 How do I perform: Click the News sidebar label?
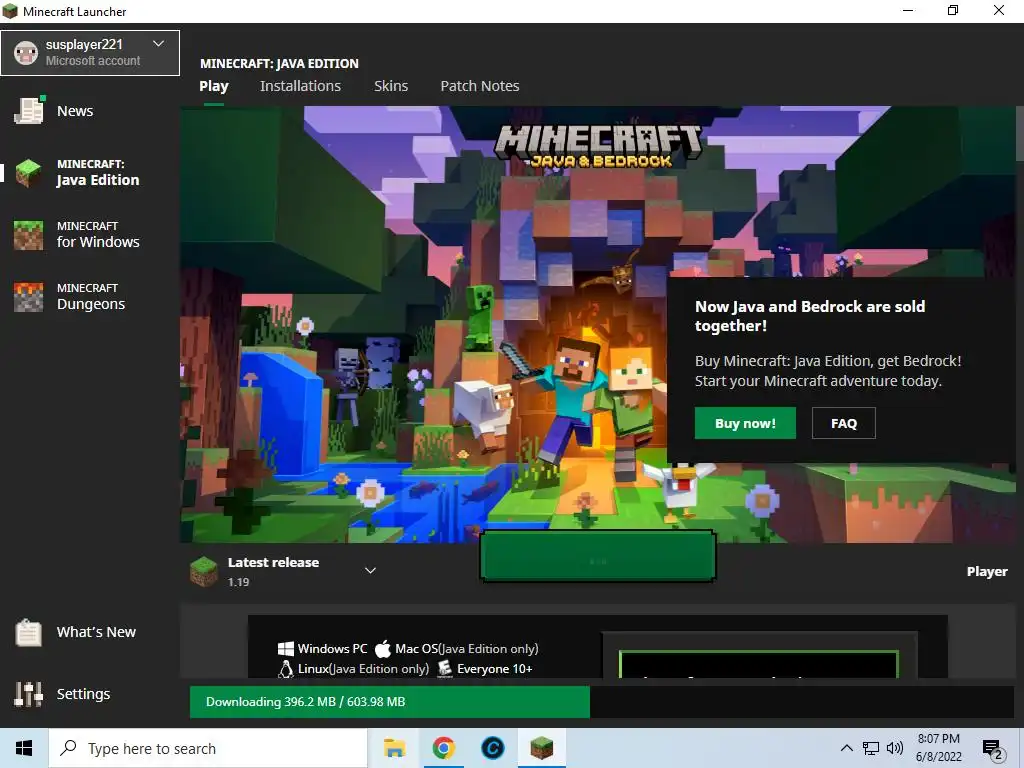[x=75, y=111]
